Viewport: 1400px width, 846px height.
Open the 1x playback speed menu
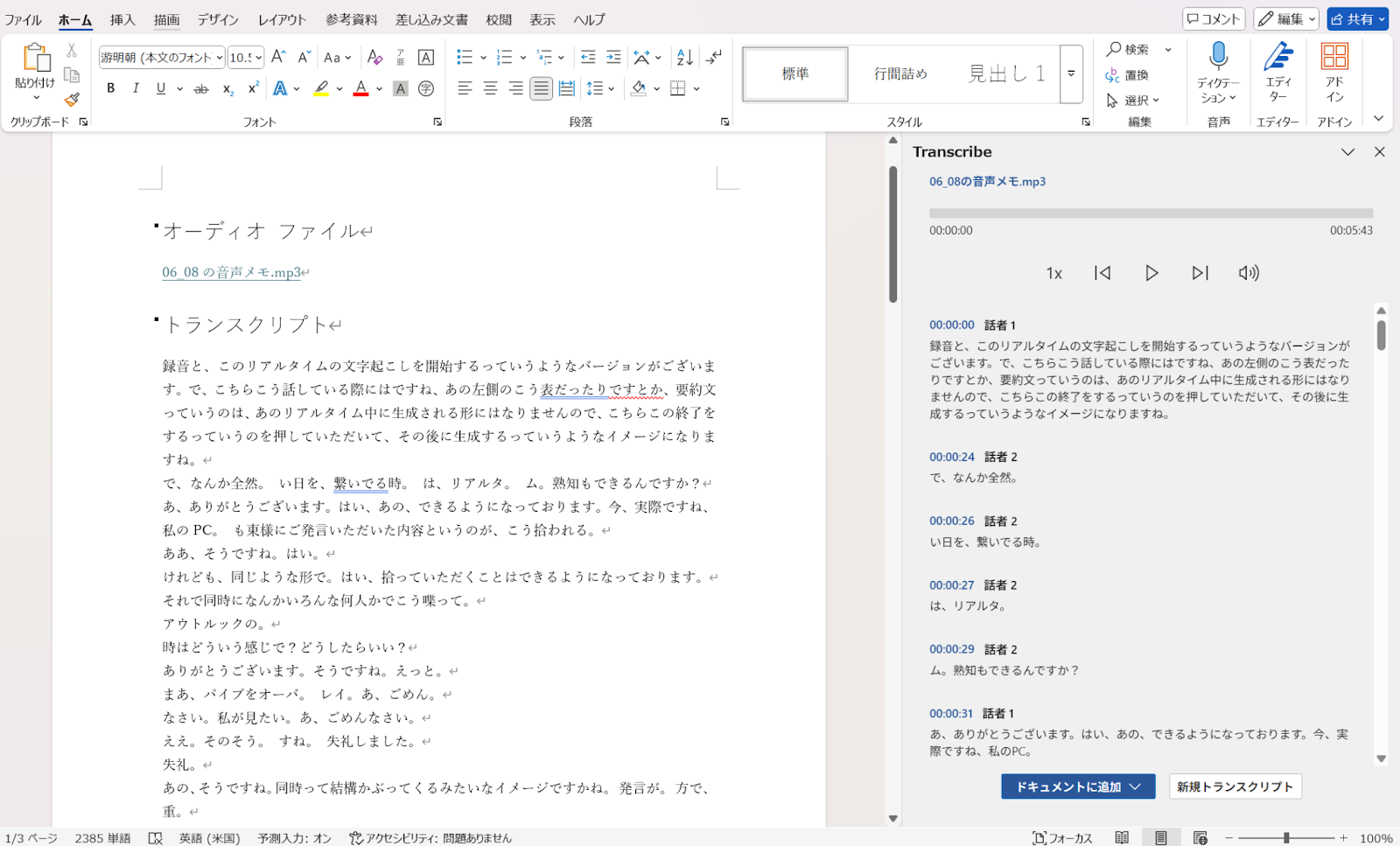click(1053, 274)
